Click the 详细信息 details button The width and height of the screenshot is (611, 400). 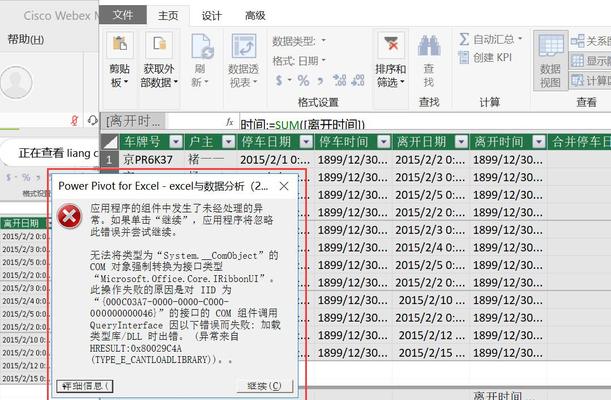click(85, 386)
